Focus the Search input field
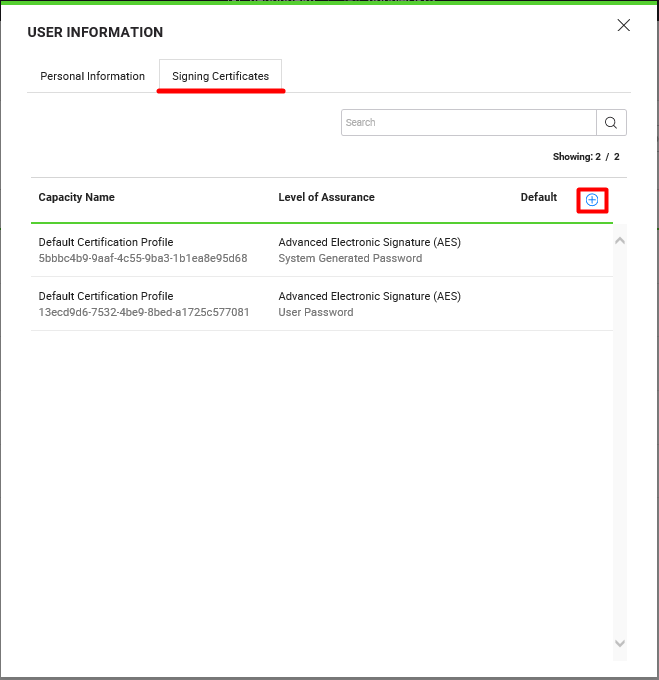Screen dimensions: 659x680 468,123
